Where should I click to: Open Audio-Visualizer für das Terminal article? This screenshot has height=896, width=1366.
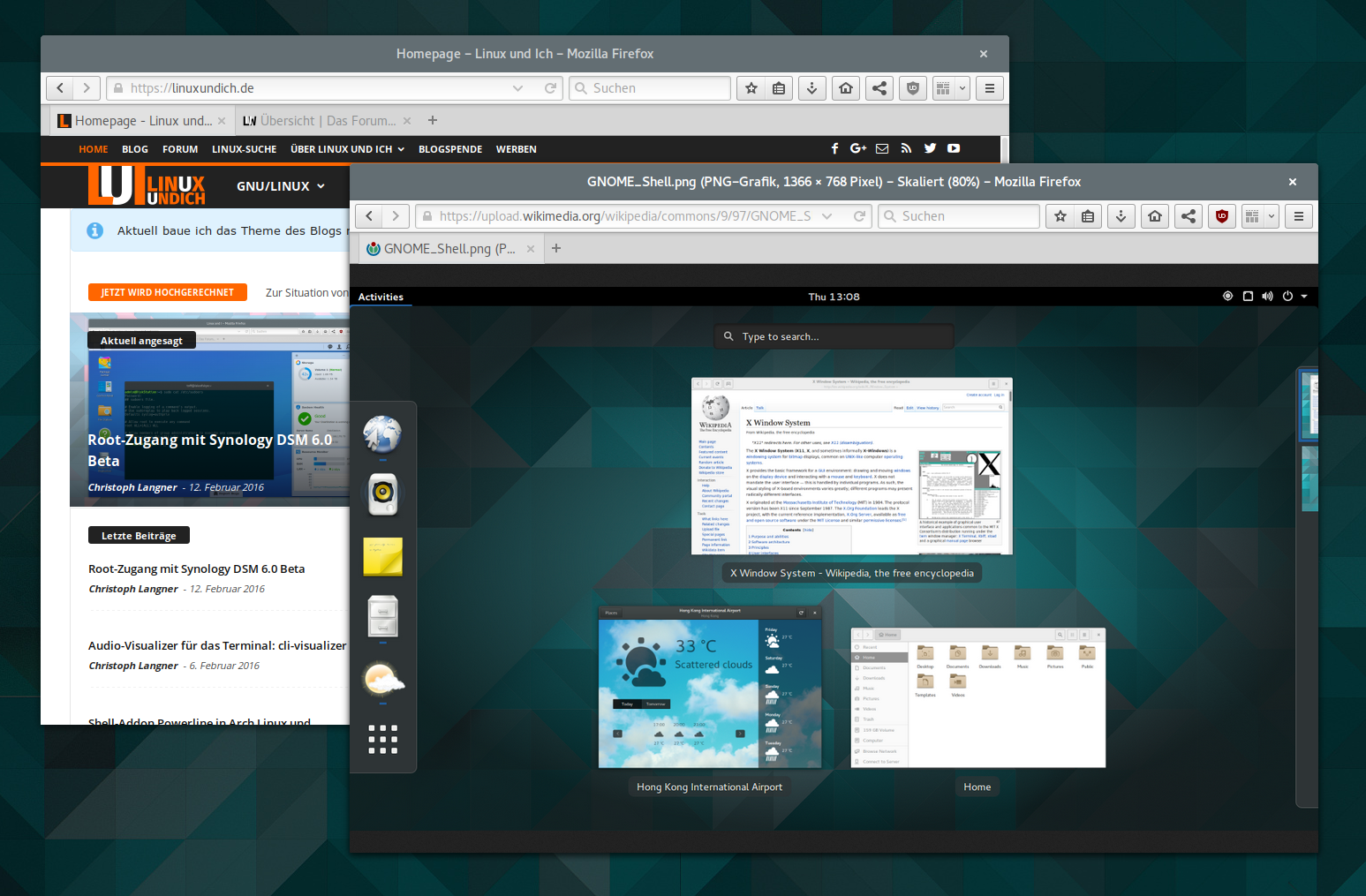(x=217, y=645)
